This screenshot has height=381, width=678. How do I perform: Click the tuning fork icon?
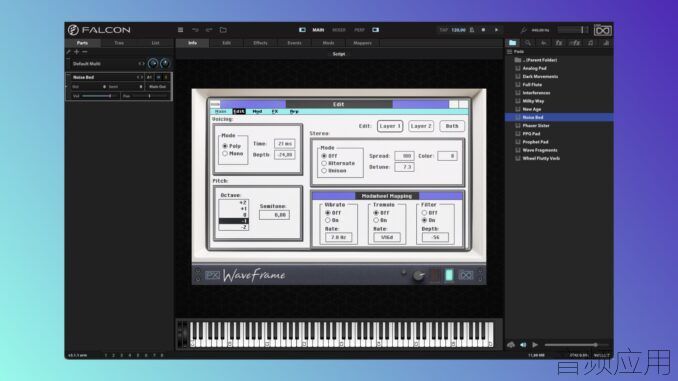524,30
